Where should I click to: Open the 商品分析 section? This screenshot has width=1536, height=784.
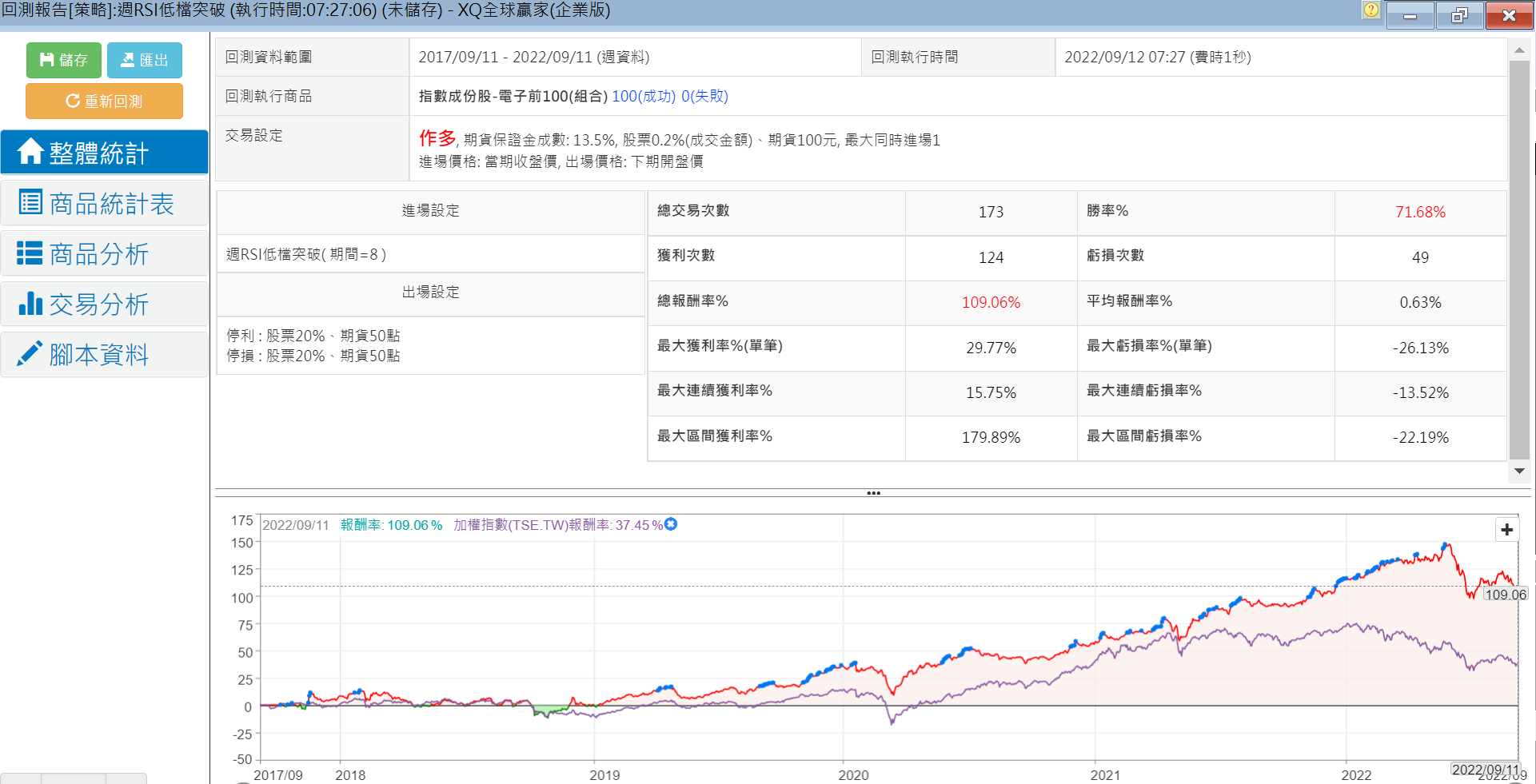(104, 254)
